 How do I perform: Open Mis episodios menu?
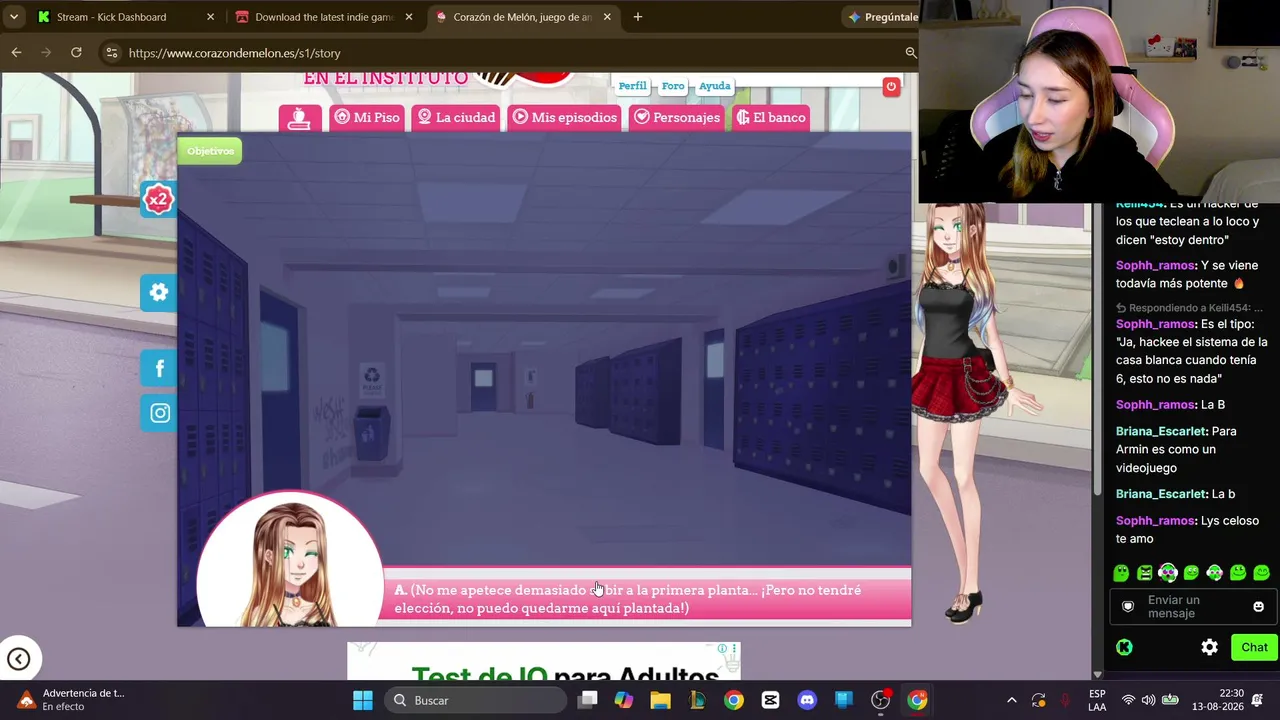pyautogui.click(x=565, y=118)
